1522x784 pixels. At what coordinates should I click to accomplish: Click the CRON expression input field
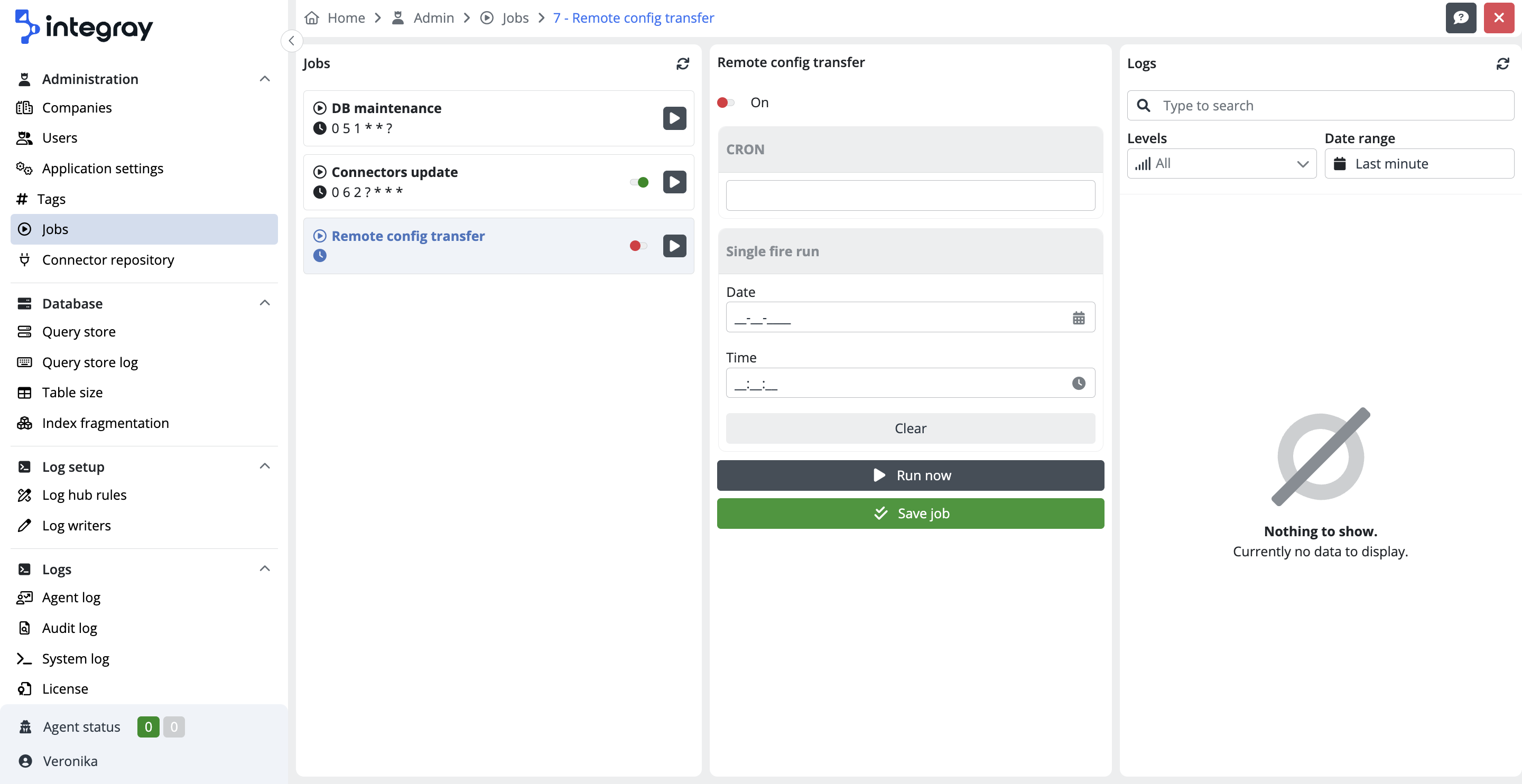[x=910, y=195]
